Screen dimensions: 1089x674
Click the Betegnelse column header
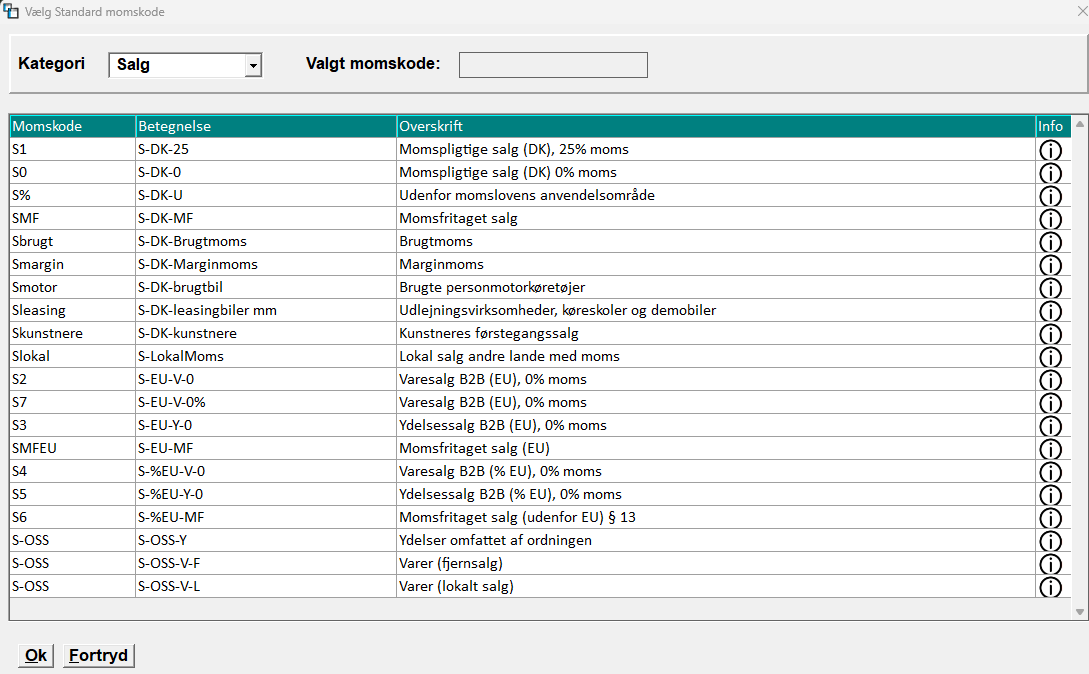[x=265, y=126]
